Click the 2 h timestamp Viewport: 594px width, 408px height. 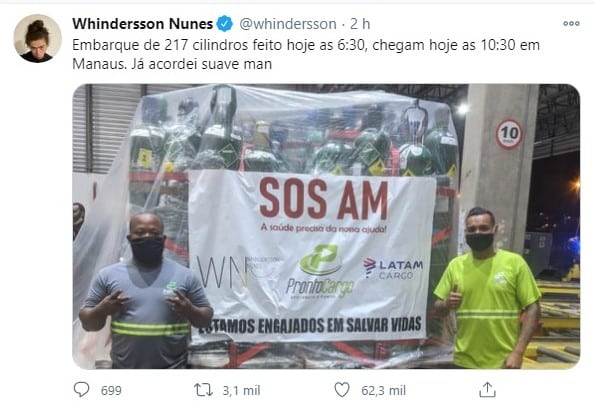pos(360,24)
